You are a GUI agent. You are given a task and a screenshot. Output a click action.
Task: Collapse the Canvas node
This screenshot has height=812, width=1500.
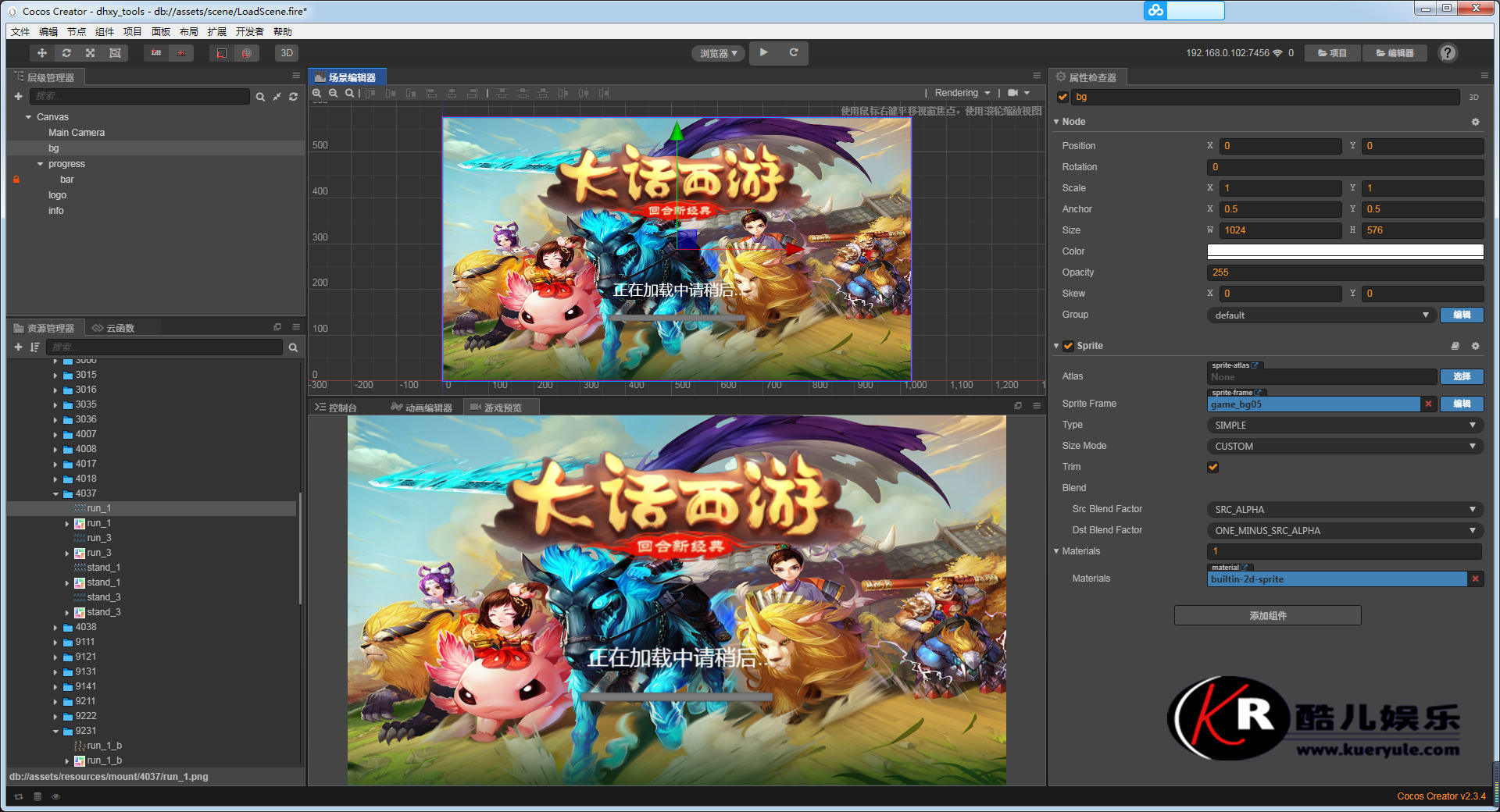point(29,117)
